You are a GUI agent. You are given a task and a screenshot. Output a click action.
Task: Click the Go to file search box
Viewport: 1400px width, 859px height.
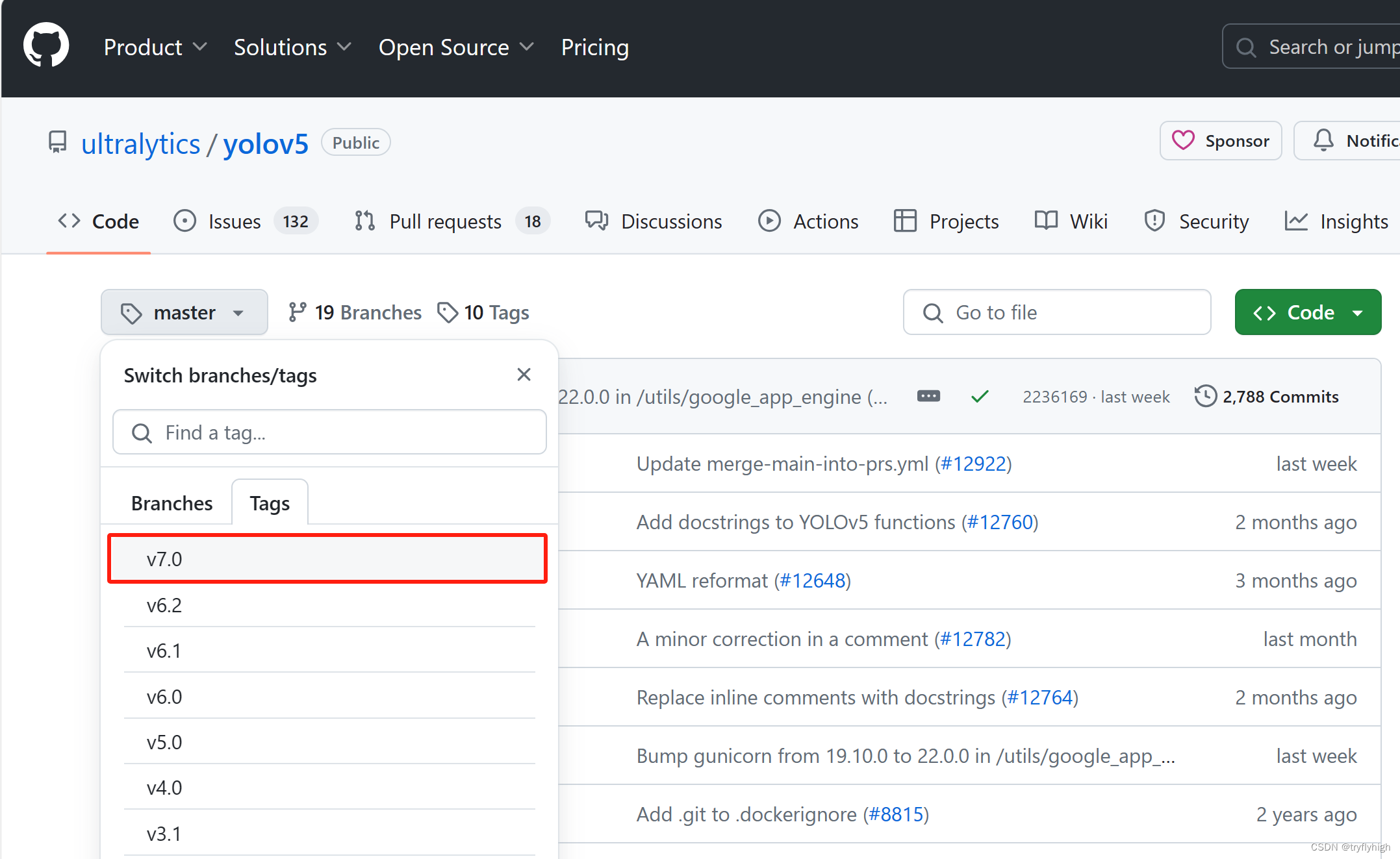click(x=1057, y=312)
